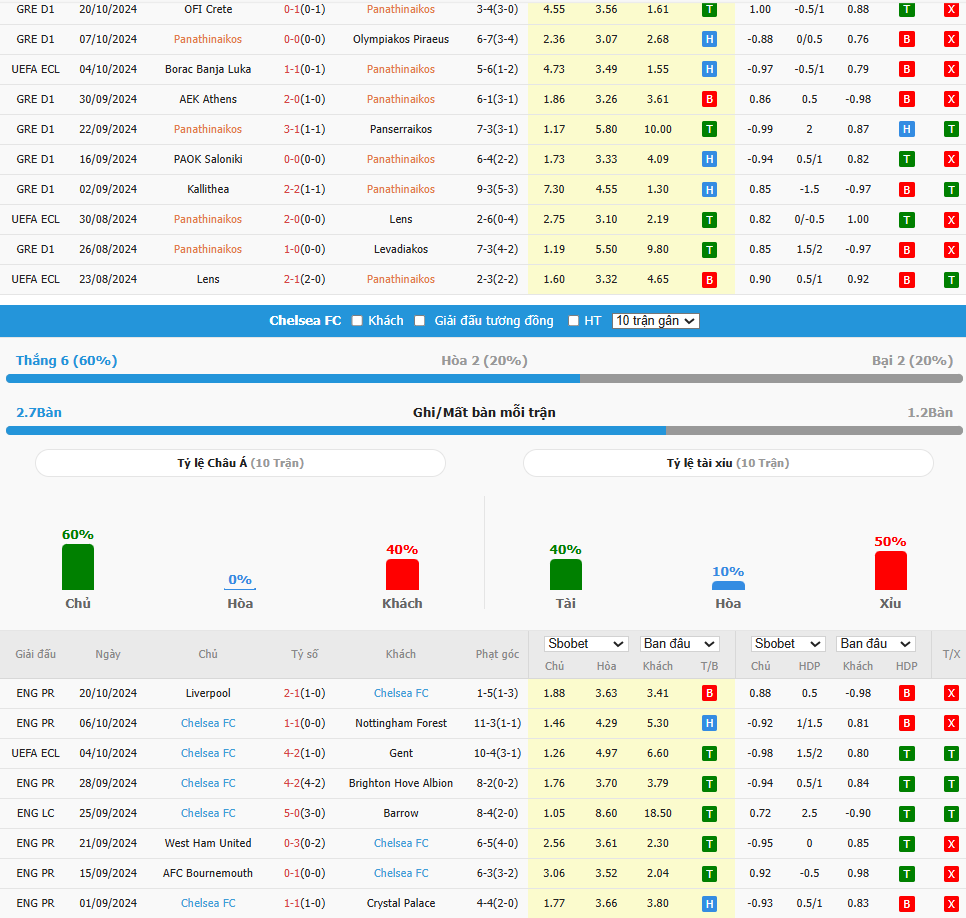Click the red X badge in OFI Crete row
Image resolution: width=966 pixels, height=918 pixels.
[951, 10]
